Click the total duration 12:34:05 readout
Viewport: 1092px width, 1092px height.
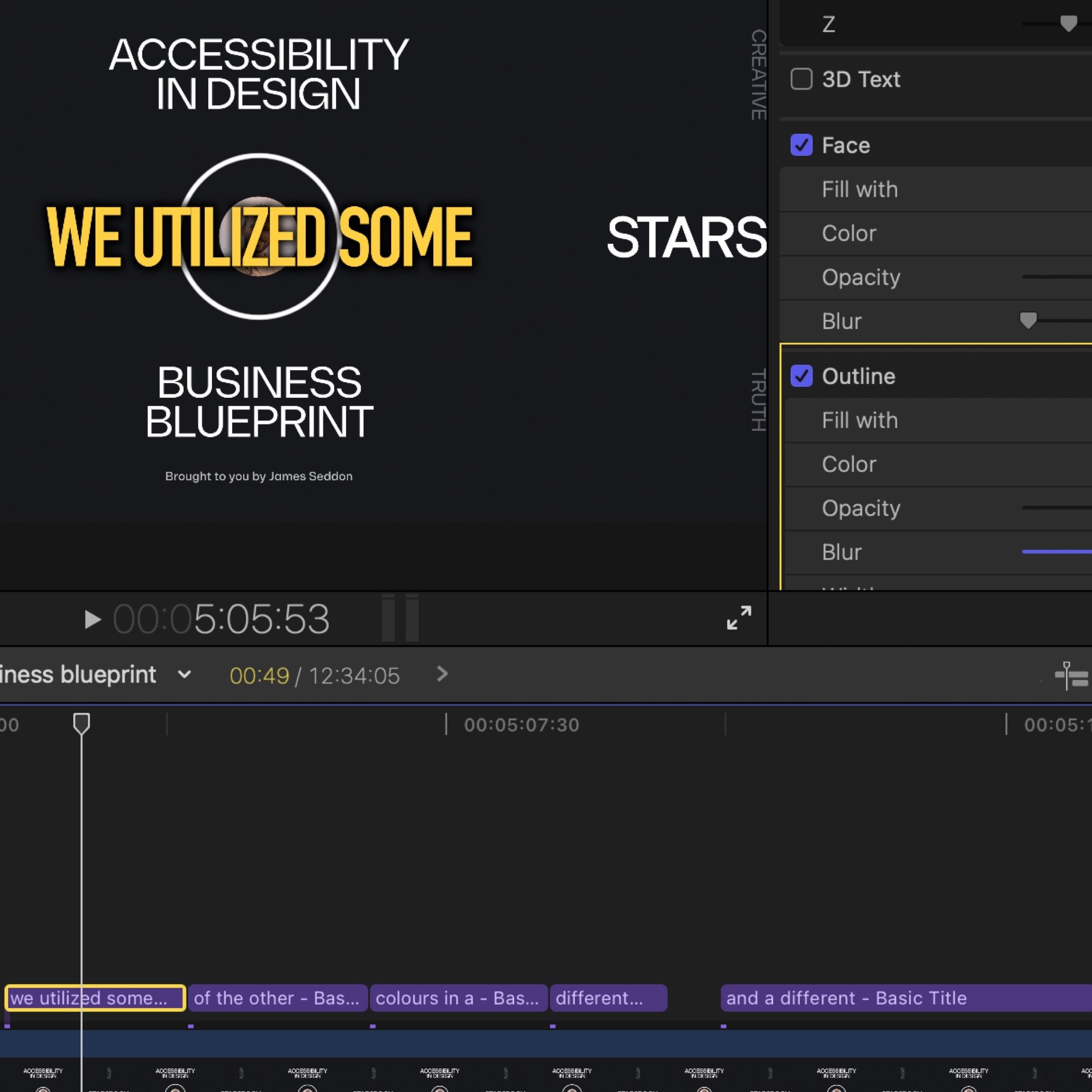[354, 675]
